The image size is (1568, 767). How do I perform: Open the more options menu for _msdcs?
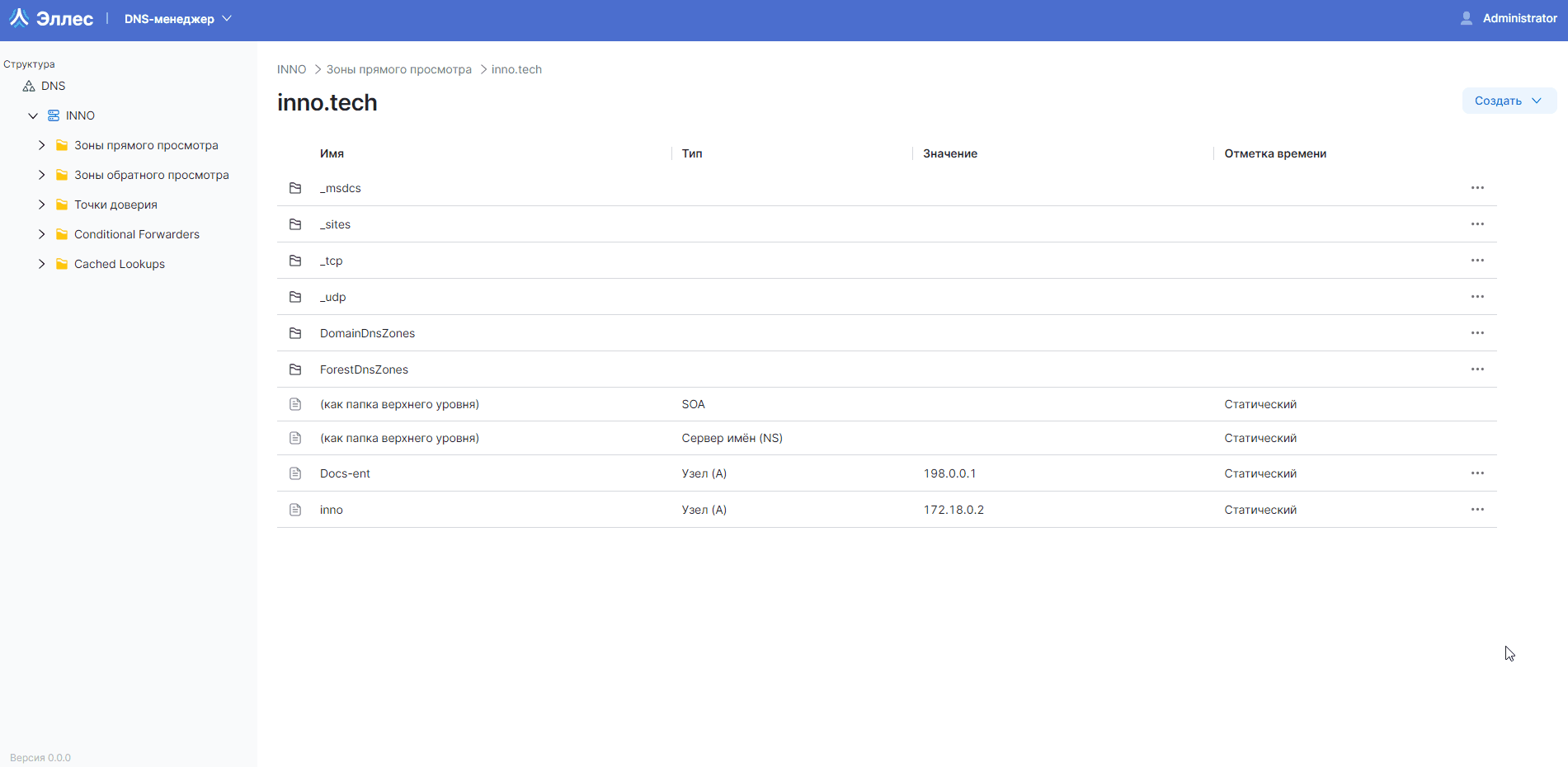[1476, 188]
